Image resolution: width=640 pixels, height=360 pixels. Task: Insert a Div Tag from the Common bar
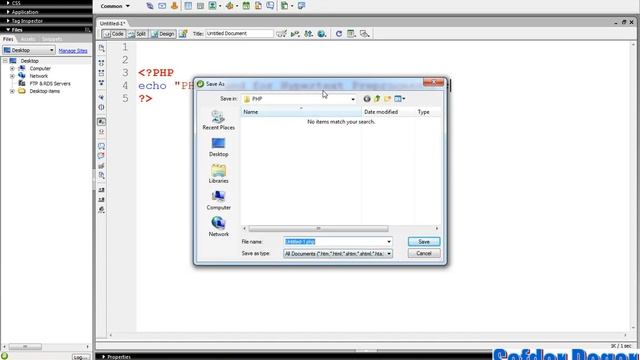pos(200,6)
